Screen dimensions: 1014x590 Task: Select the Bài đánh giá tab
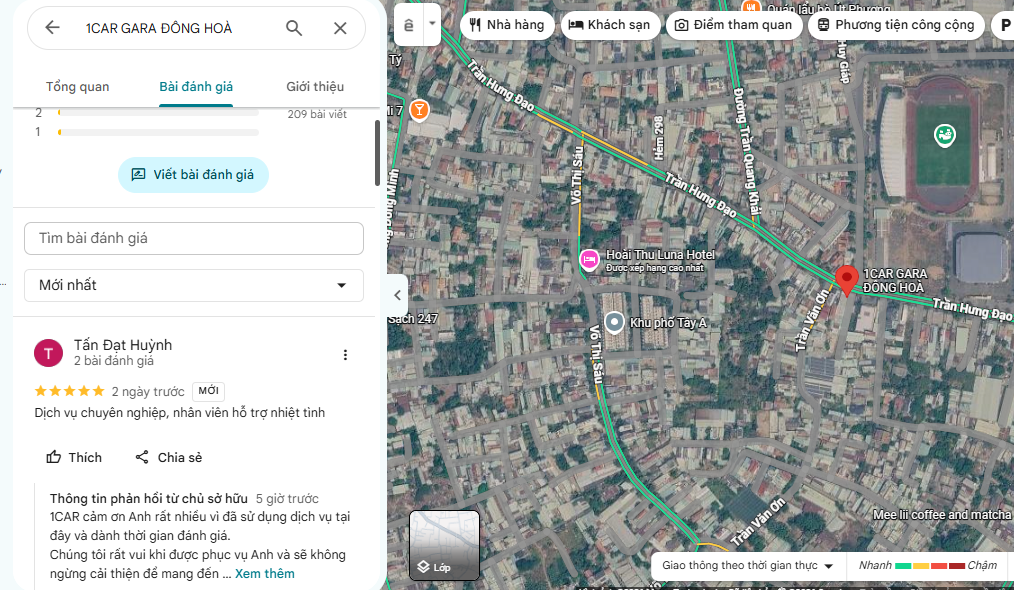[196, 87]
